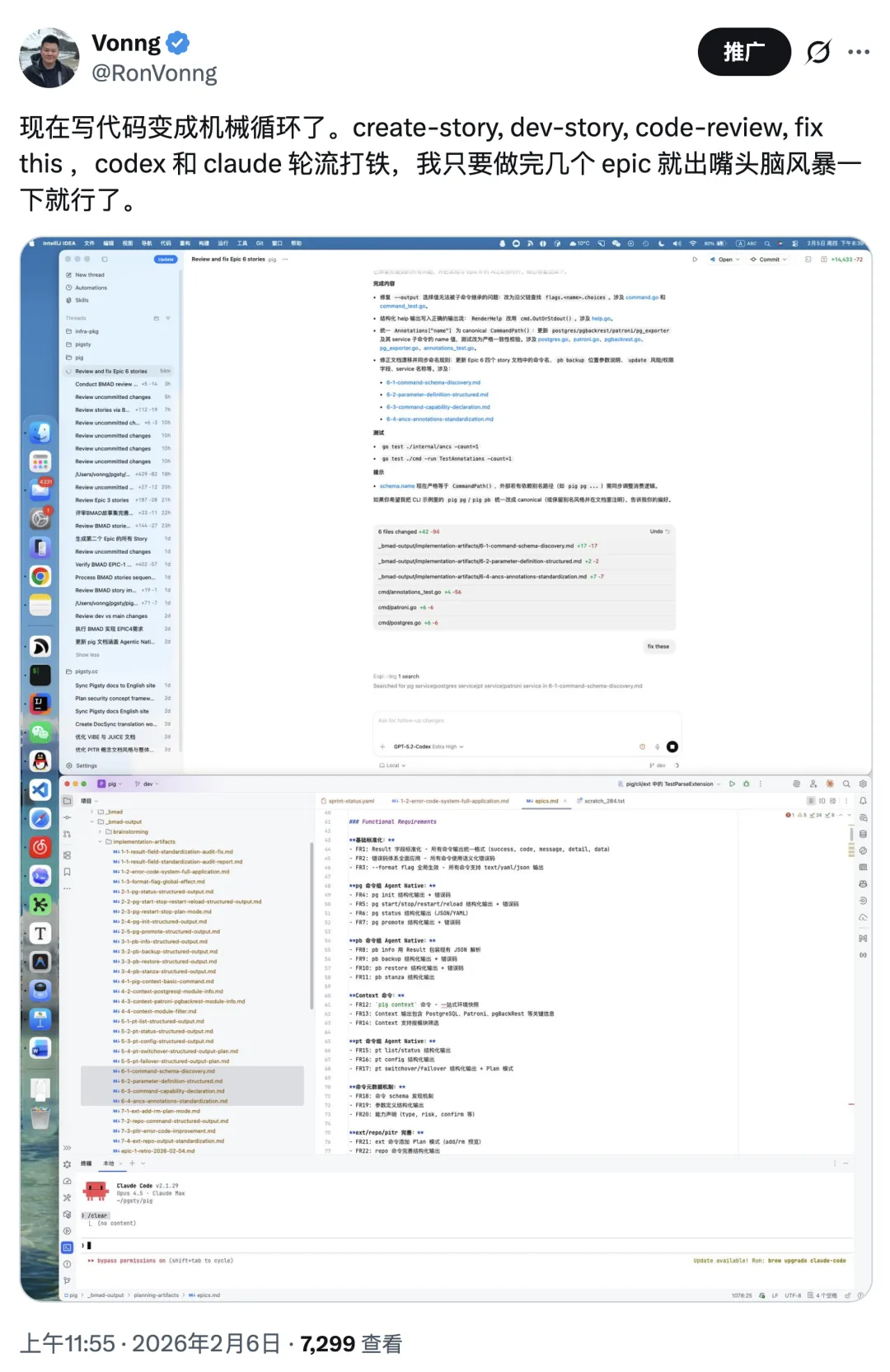Viewport: 890px width, 1372px height.
Task: Click the Chrome icon in the macOS dock
Action: click(x=40, y=576)
